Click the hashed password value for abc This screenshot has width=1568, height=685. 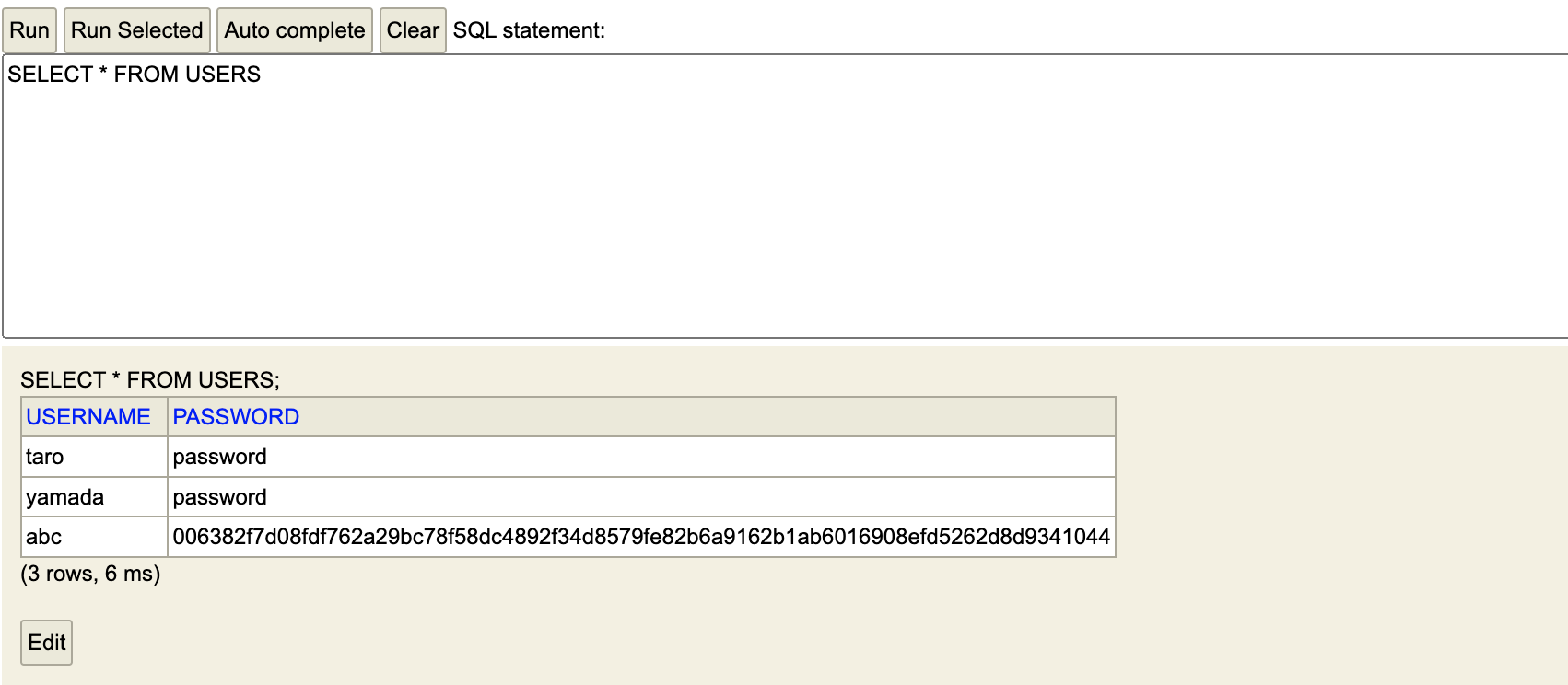tap(642, 536)
